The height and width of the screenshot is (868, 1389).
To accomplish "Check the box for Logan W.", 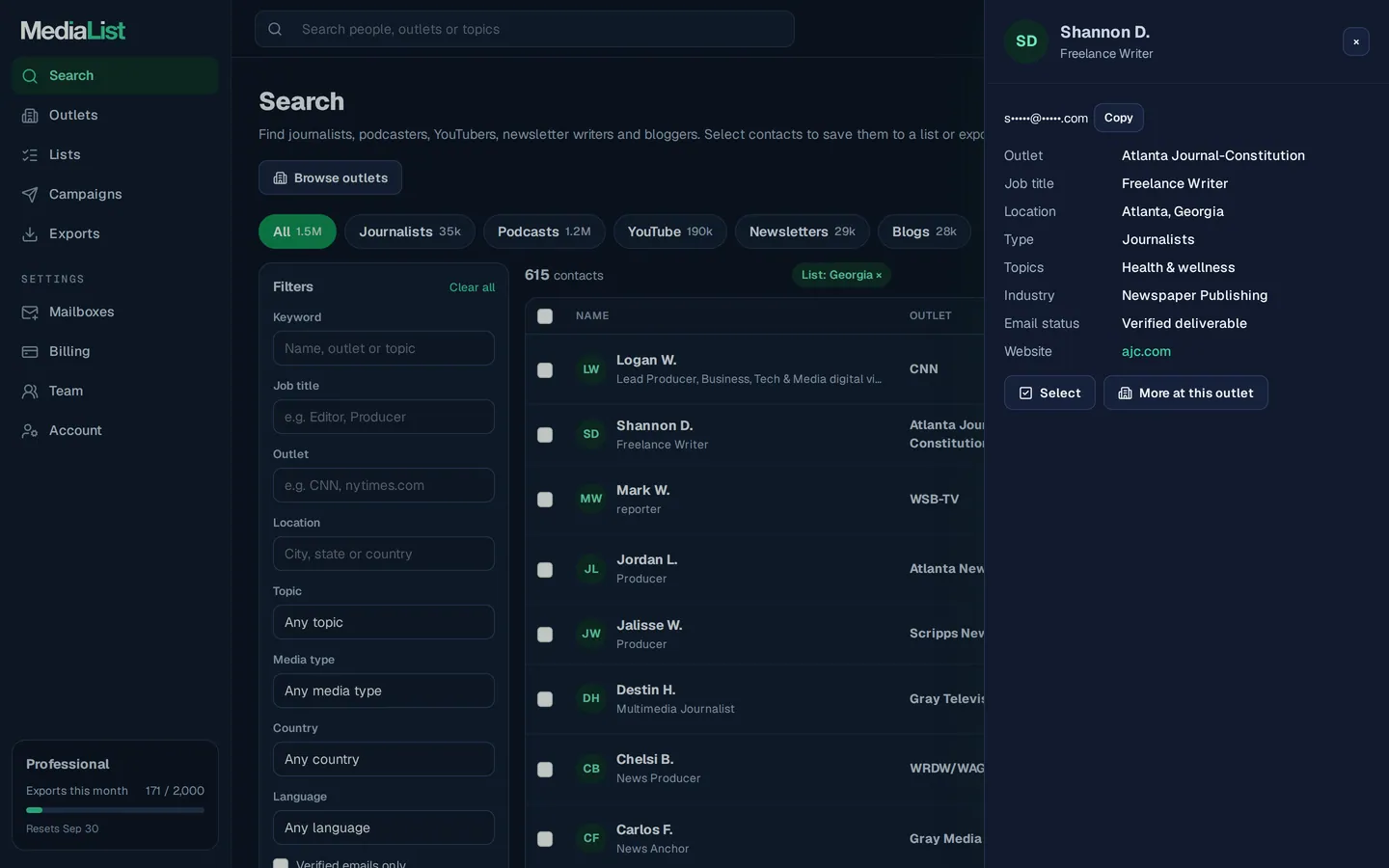I will pyautogui.click(x=545, y=370).
